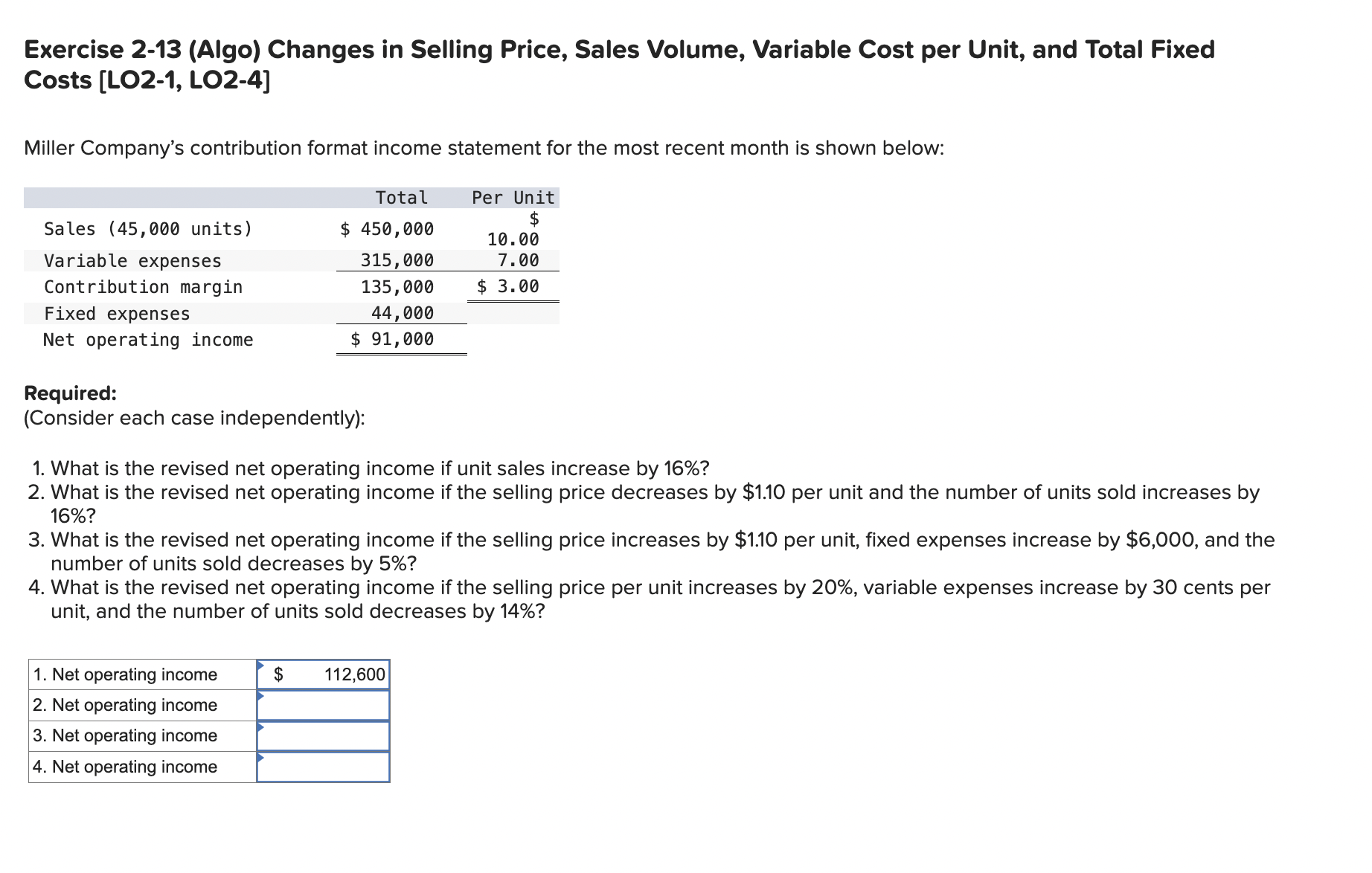The width and height of the screenshot is (1372, 873).
Task: Click the Variable expenses row label
Action: 132,260
